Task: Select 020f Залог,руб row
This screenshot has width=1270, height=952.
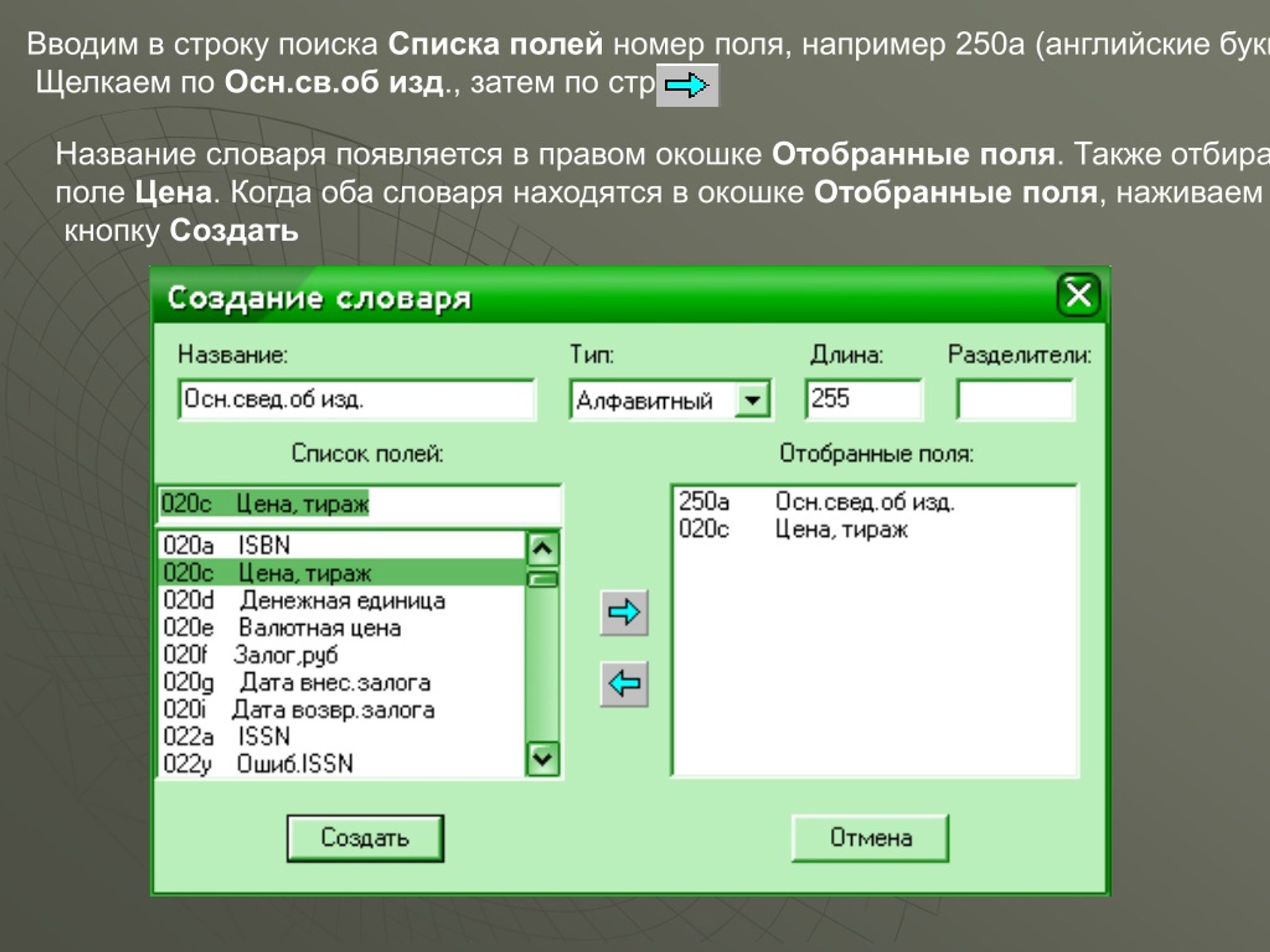Action: tap(342, 655)
